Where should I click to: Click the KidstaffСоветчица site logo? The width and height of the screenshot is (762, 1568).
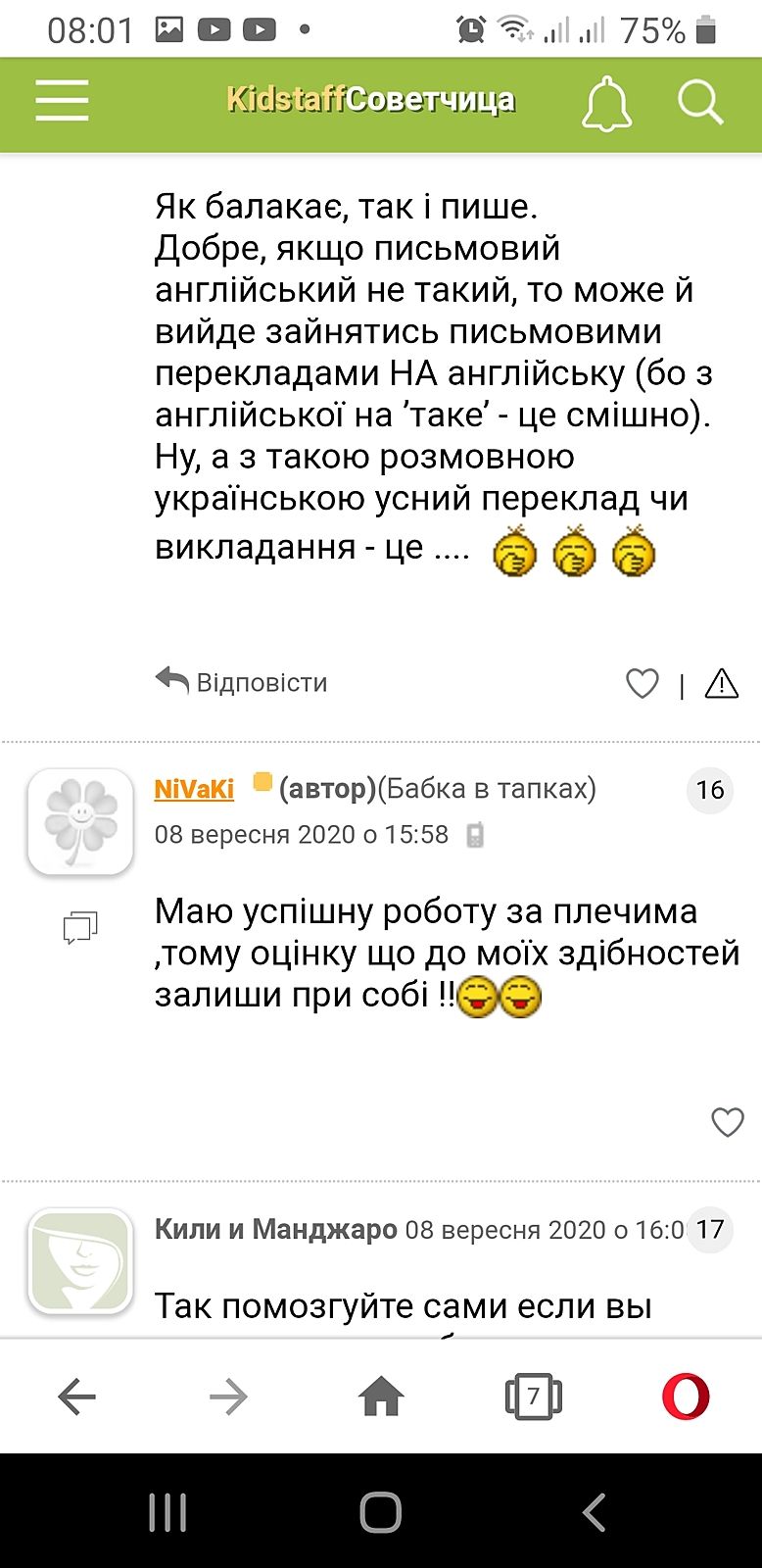point(370,100)
